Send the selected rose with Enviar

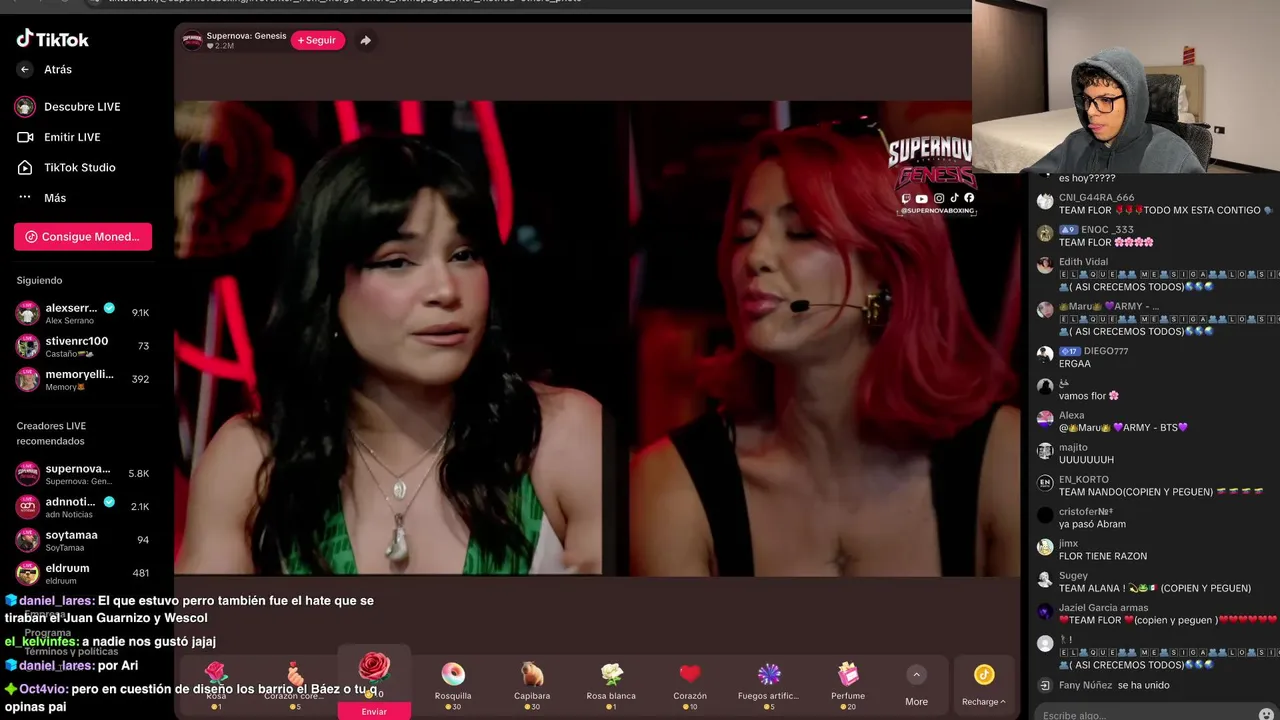pyautogui.click(x=374, y=711)
